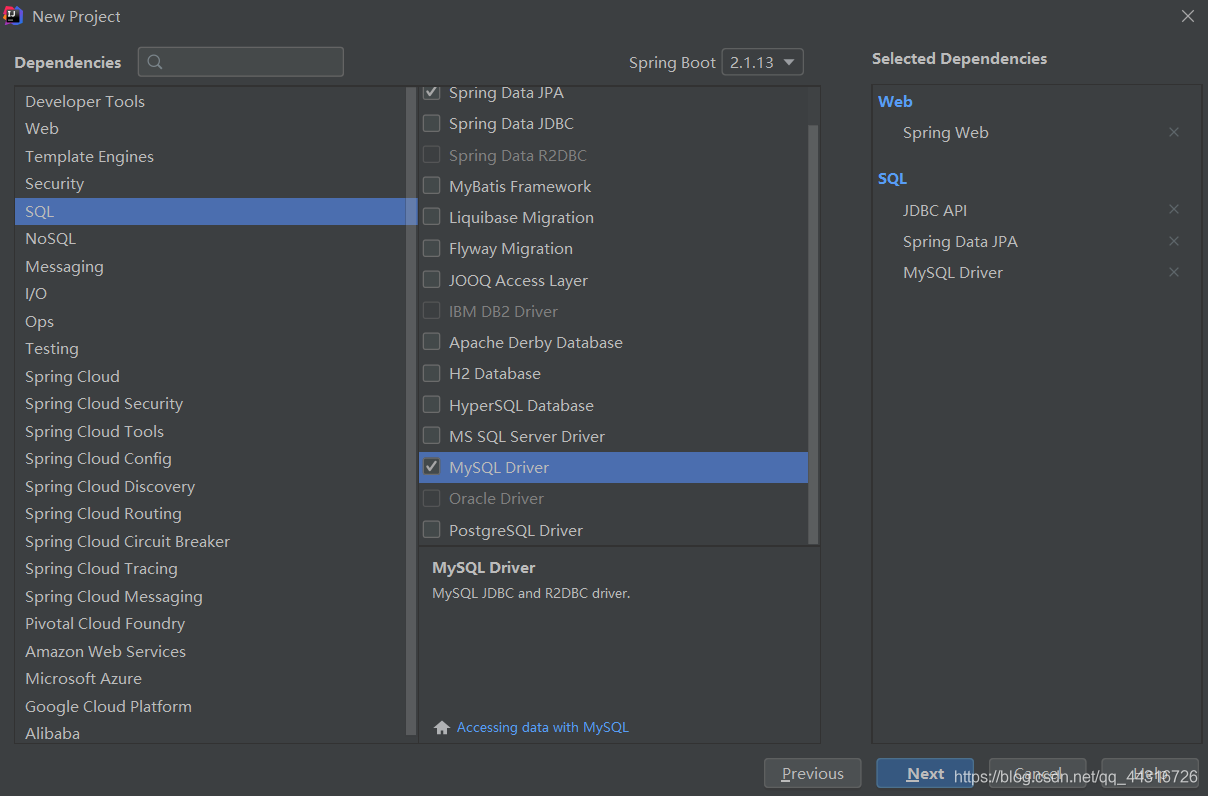Choose the Developer Tools category
The width and height of the screenshot is (1208, 796).
click(x=85, y=102)
